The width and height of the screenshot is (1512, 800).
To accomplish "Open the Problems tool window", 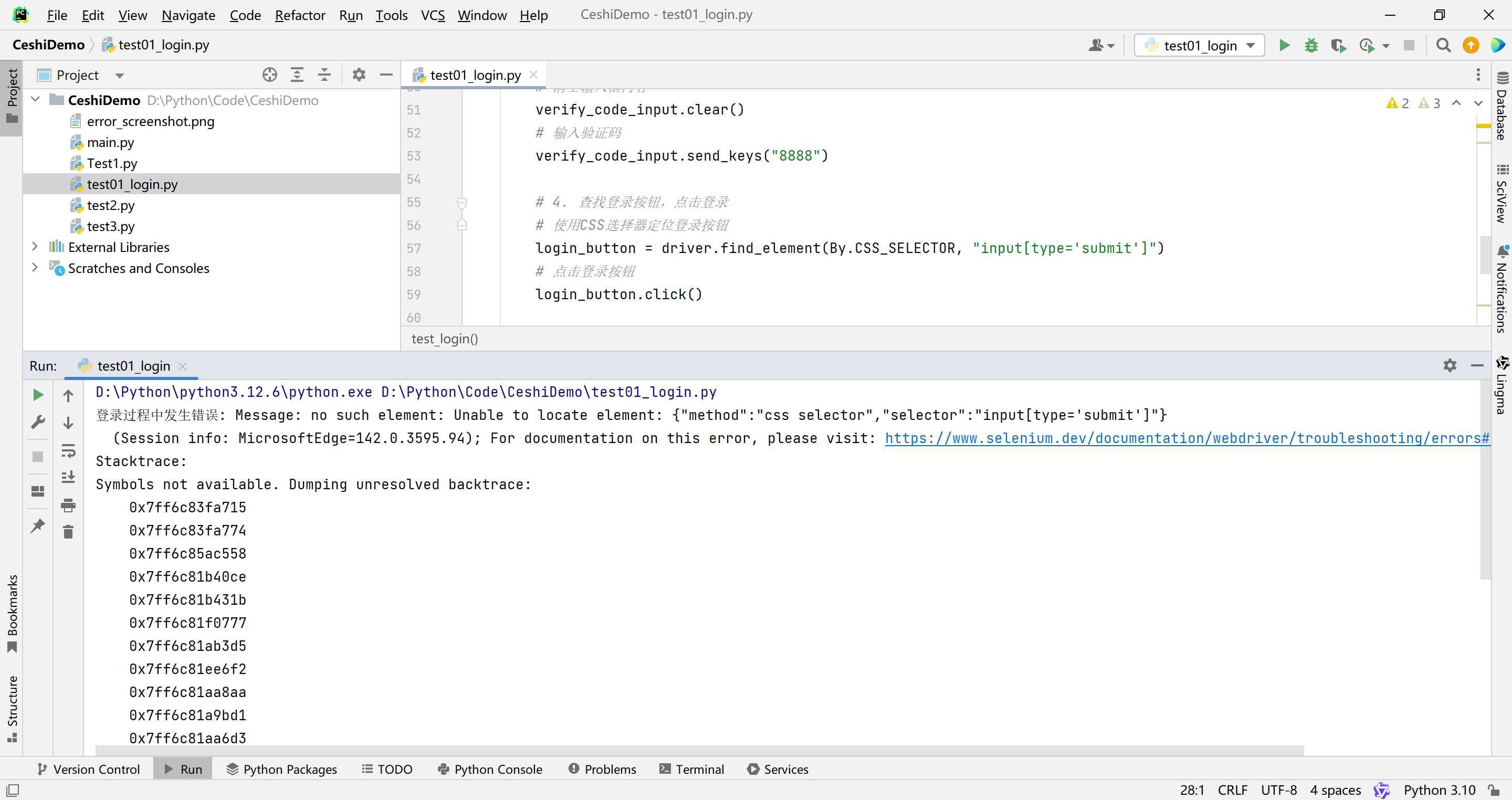I will point(602,769).
